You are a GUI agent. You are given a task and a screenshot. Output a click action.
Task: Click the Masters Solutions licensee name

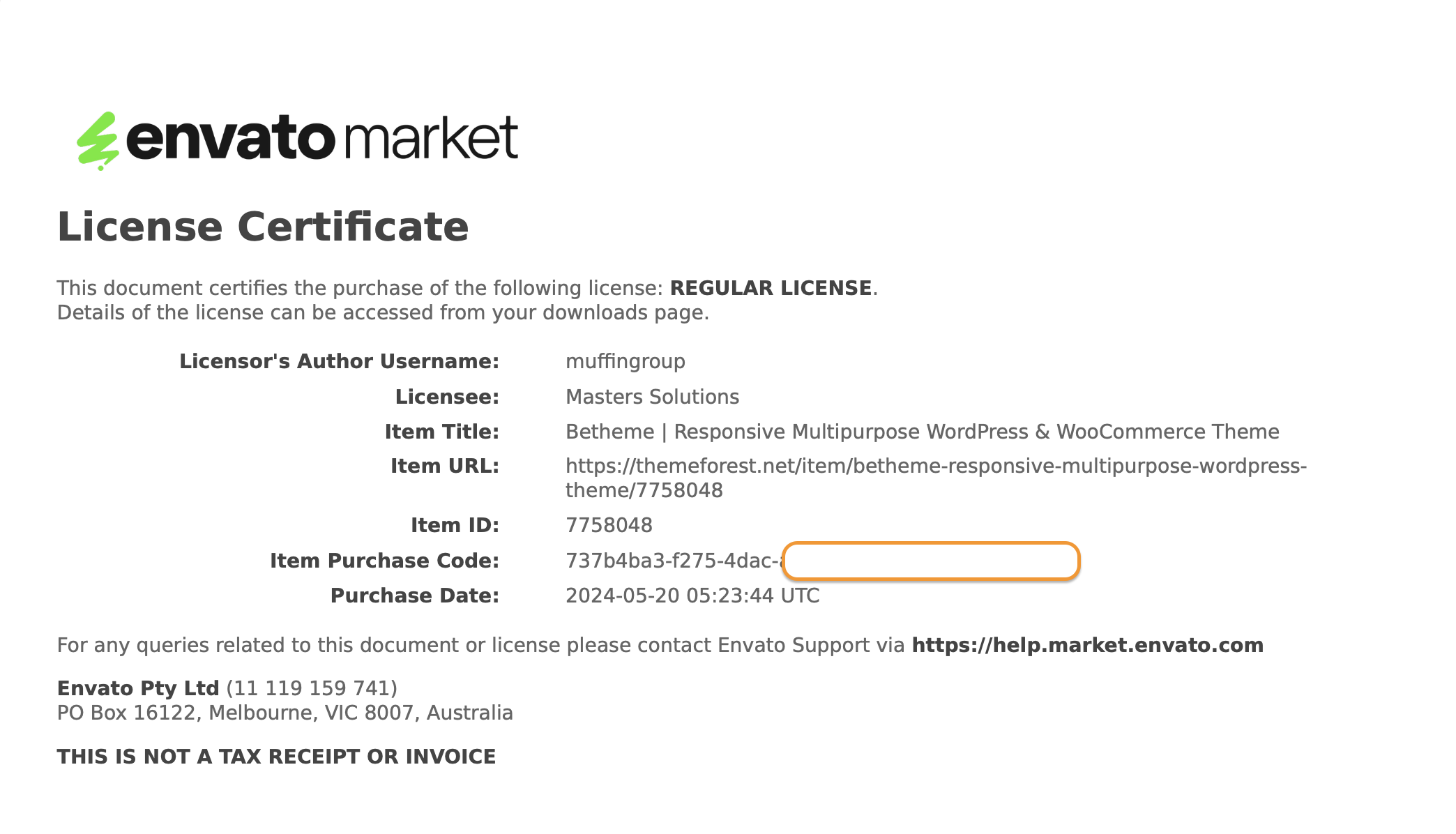pyautogui.click(x=652, y=397)
